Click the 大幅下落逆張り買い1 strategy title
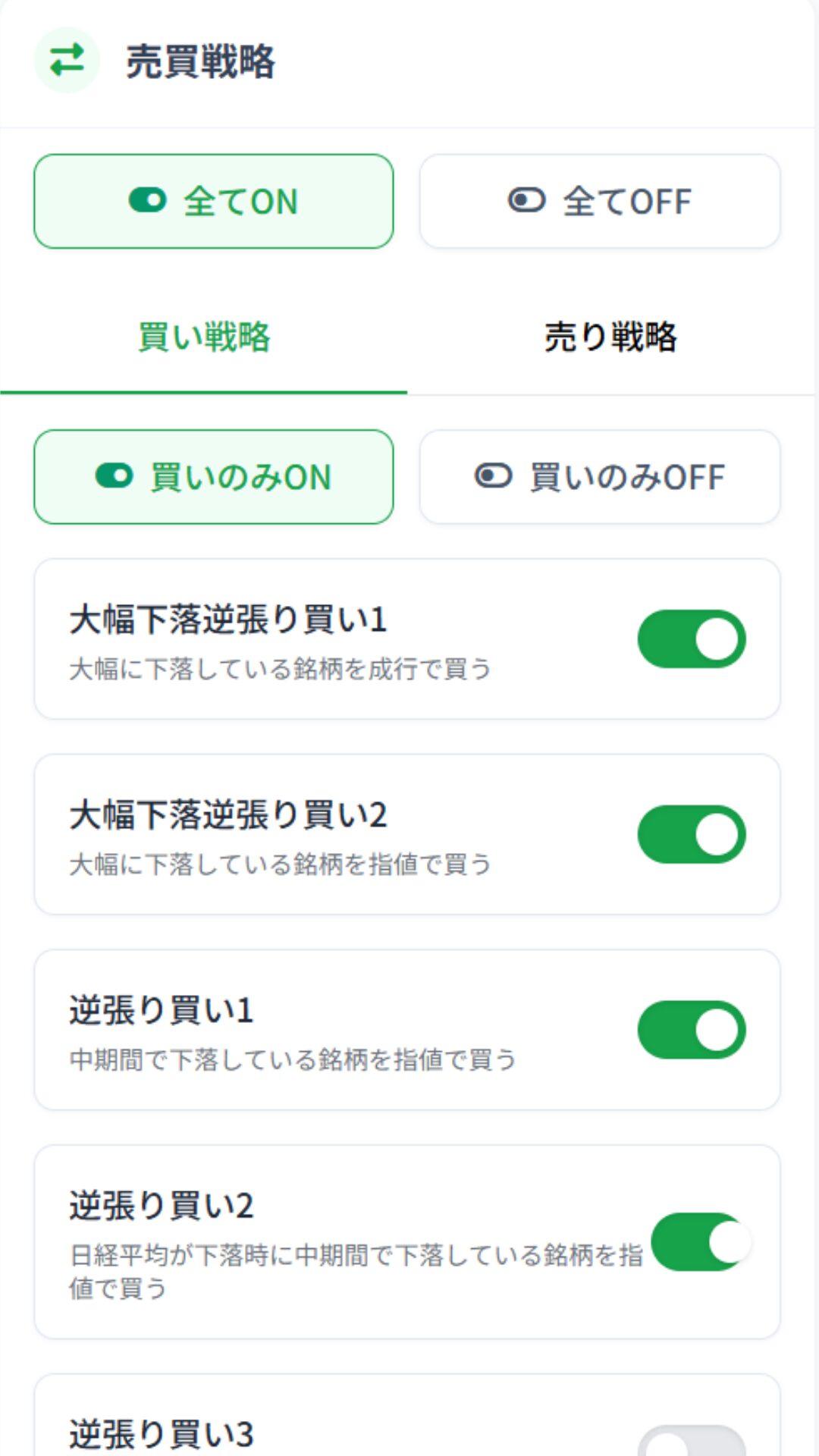Viewport: 819px width, 1456px height. coord(228,620)
